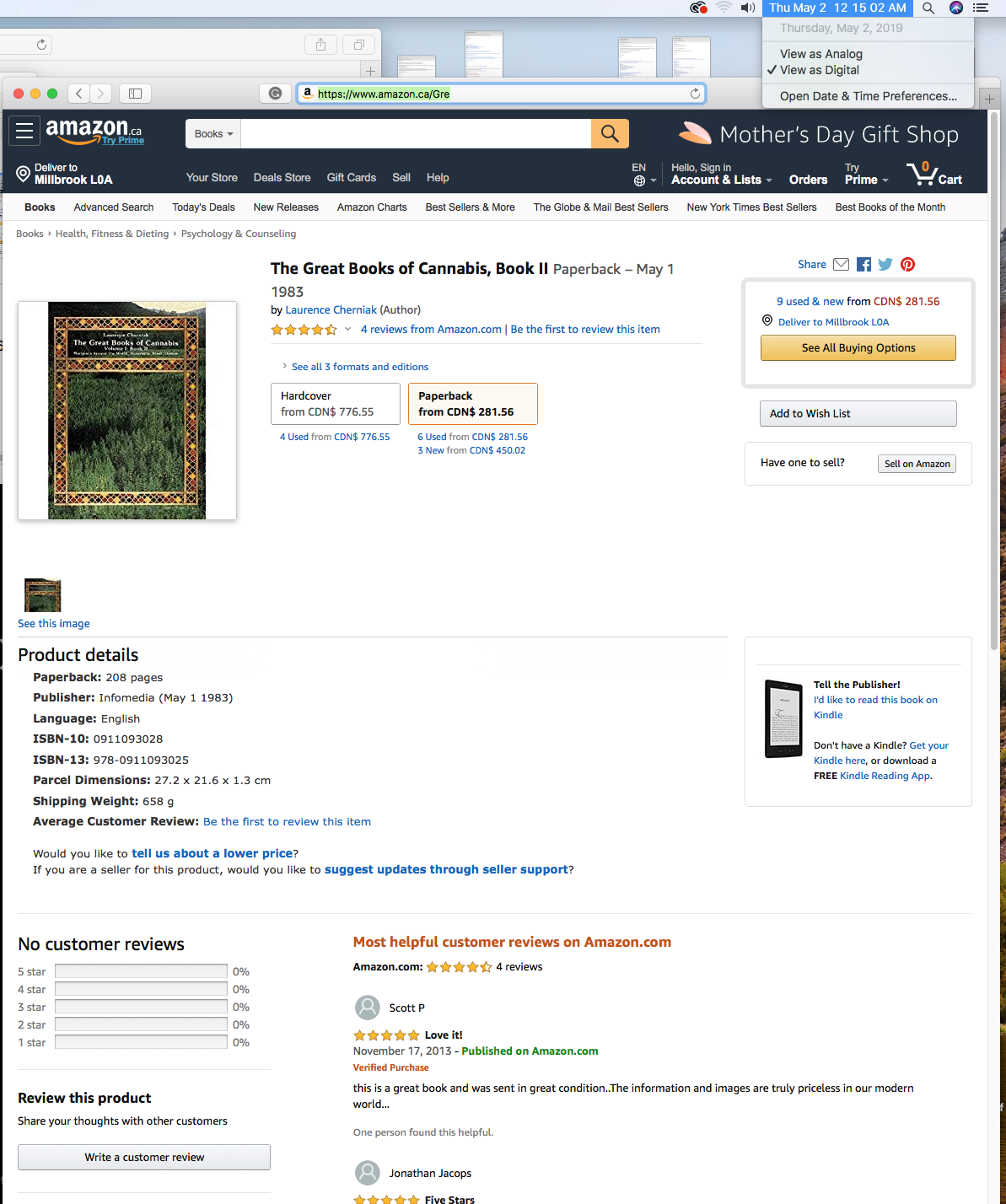
Task: Choose Open Date & Time Preferences
Action: 869,96
